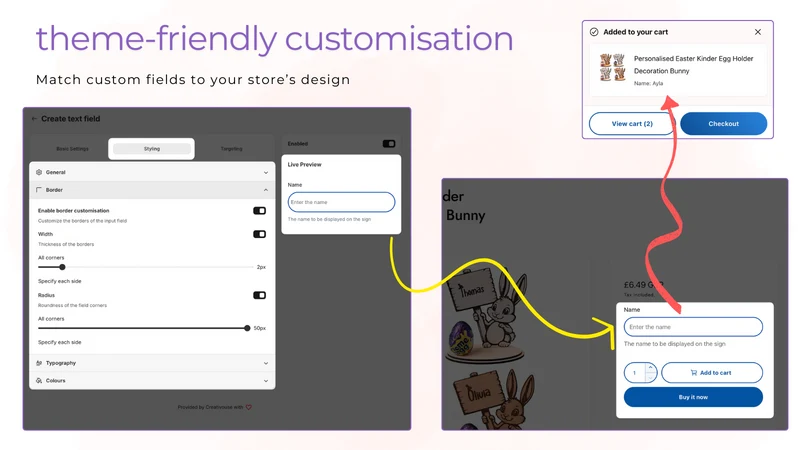This screenshot has width=800, height=450.
Task: Click the Colours section icon
Action: pyautogui.click(x=39, y=381)
